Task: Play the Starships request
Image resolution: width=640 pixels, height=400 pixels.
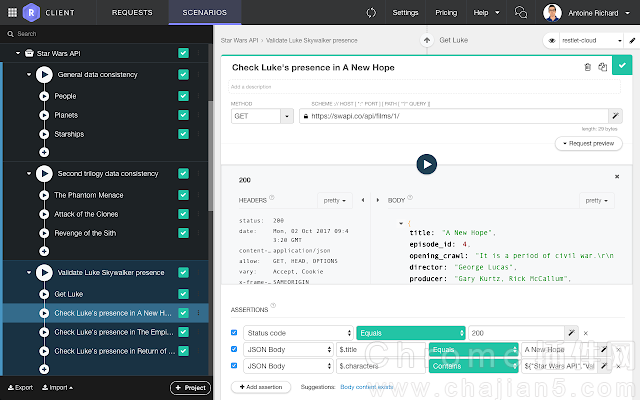Action: coord(44,134)
